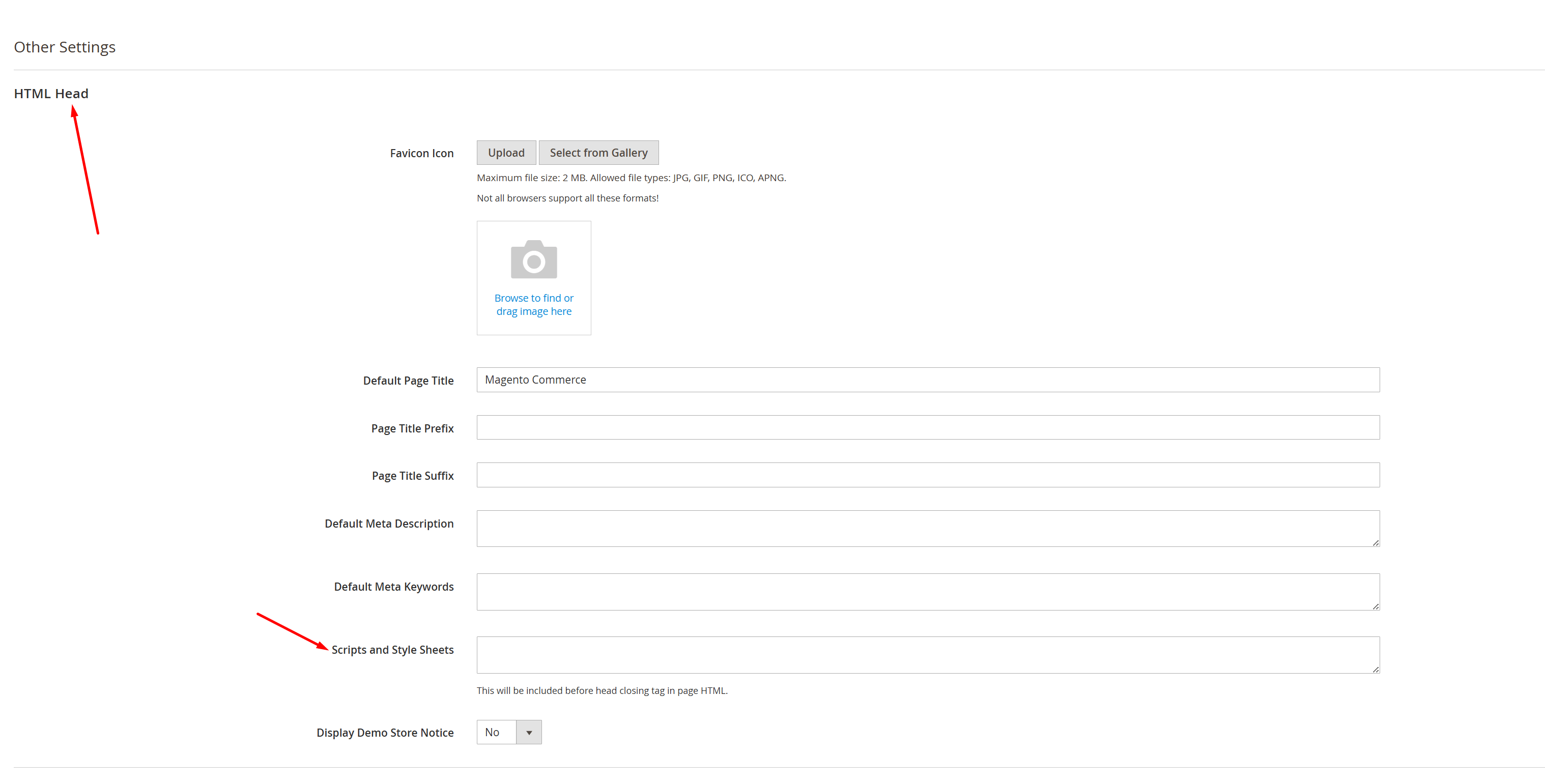Click 'This will be included before head closing tag' note
The width and height of the screenshot is (1545, 784).
pyautogui.click(x=602, y=690)
